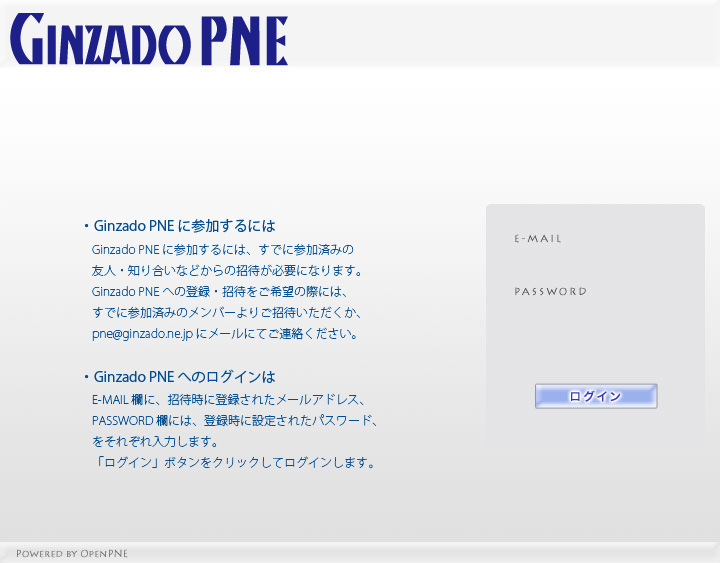Image resolution: width=720 pixels, height=563 pixels.
Task: Select the heading Ginzado PNE へのログインは
Action: click(184, 377)
